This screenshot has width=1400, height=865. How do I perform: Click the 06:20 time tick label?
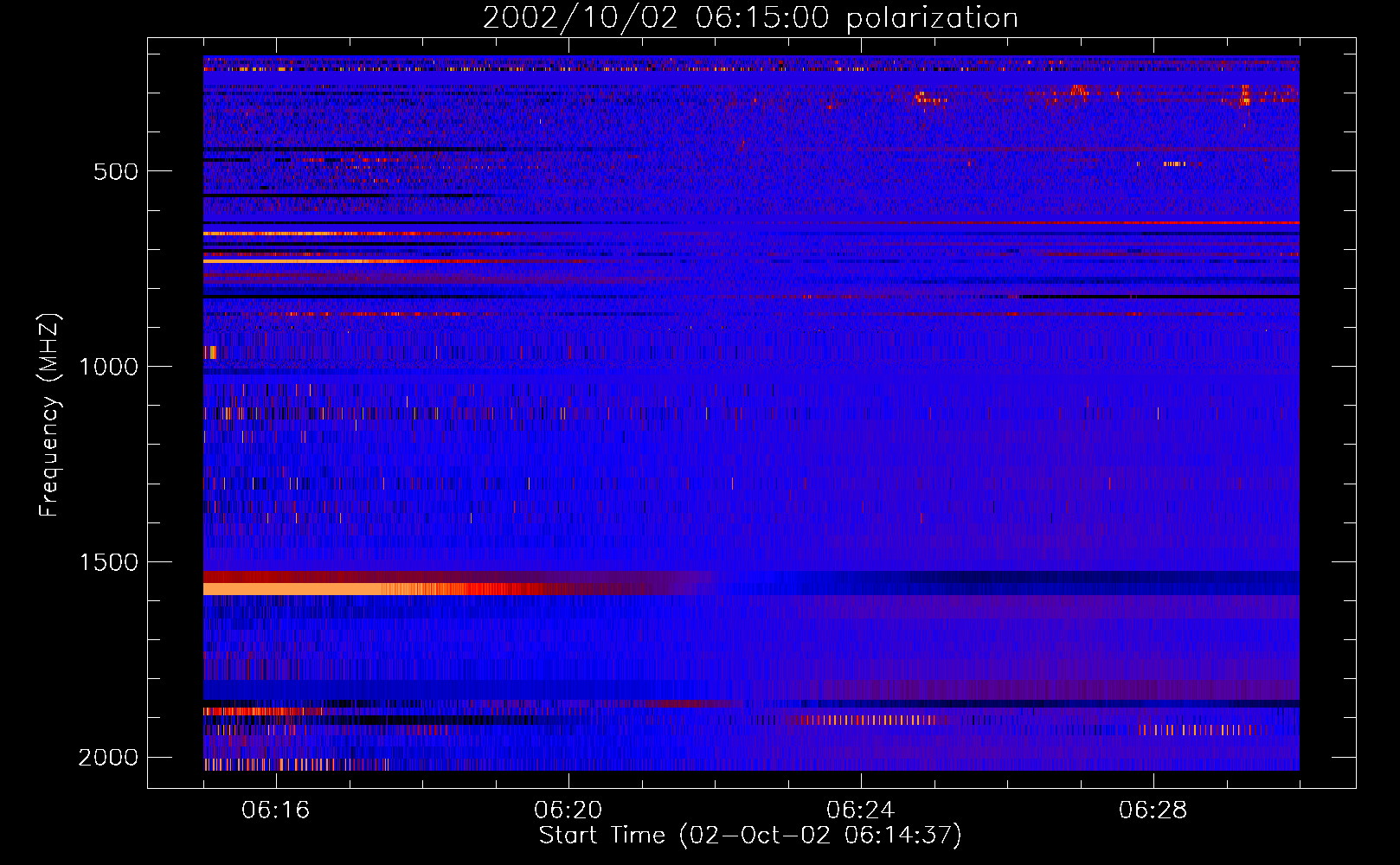pos(568,811)
